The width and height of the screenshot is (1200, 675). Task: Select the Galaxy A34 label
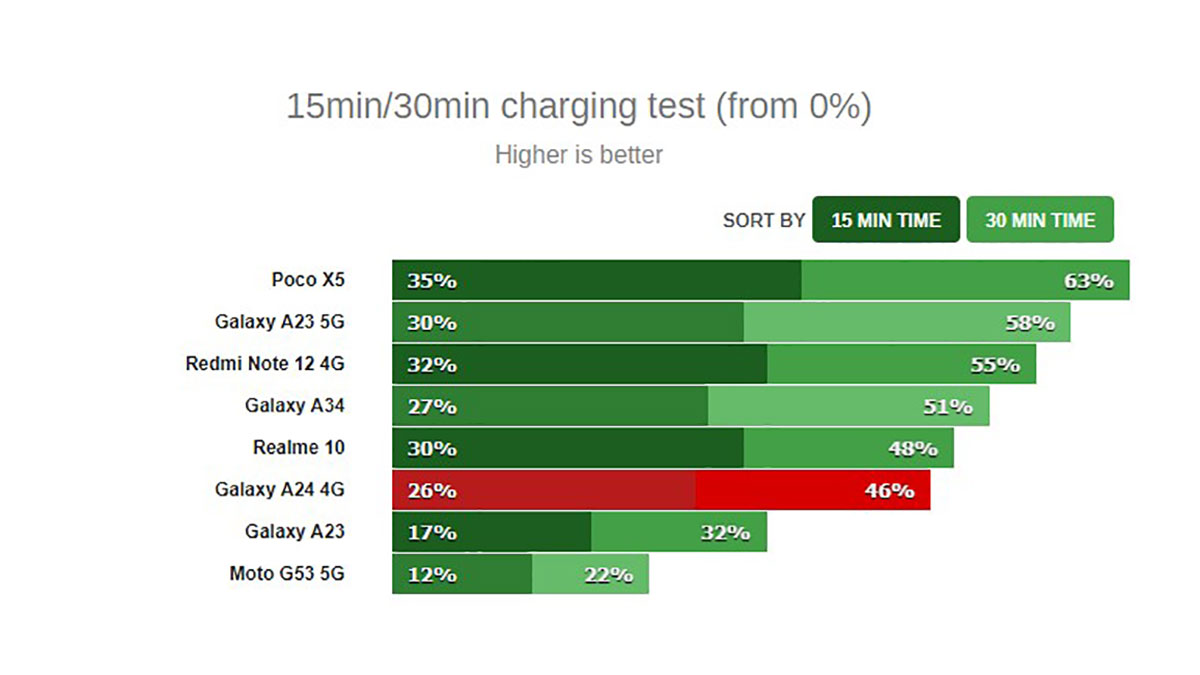[x=295, y=406]
